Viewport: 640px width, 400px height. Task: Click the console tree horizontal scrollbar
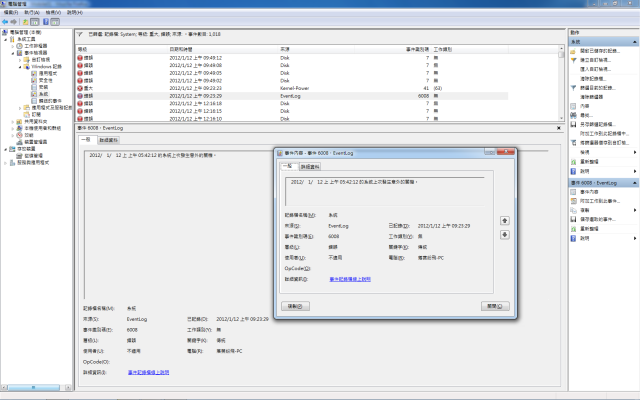[x=36, y=387]
